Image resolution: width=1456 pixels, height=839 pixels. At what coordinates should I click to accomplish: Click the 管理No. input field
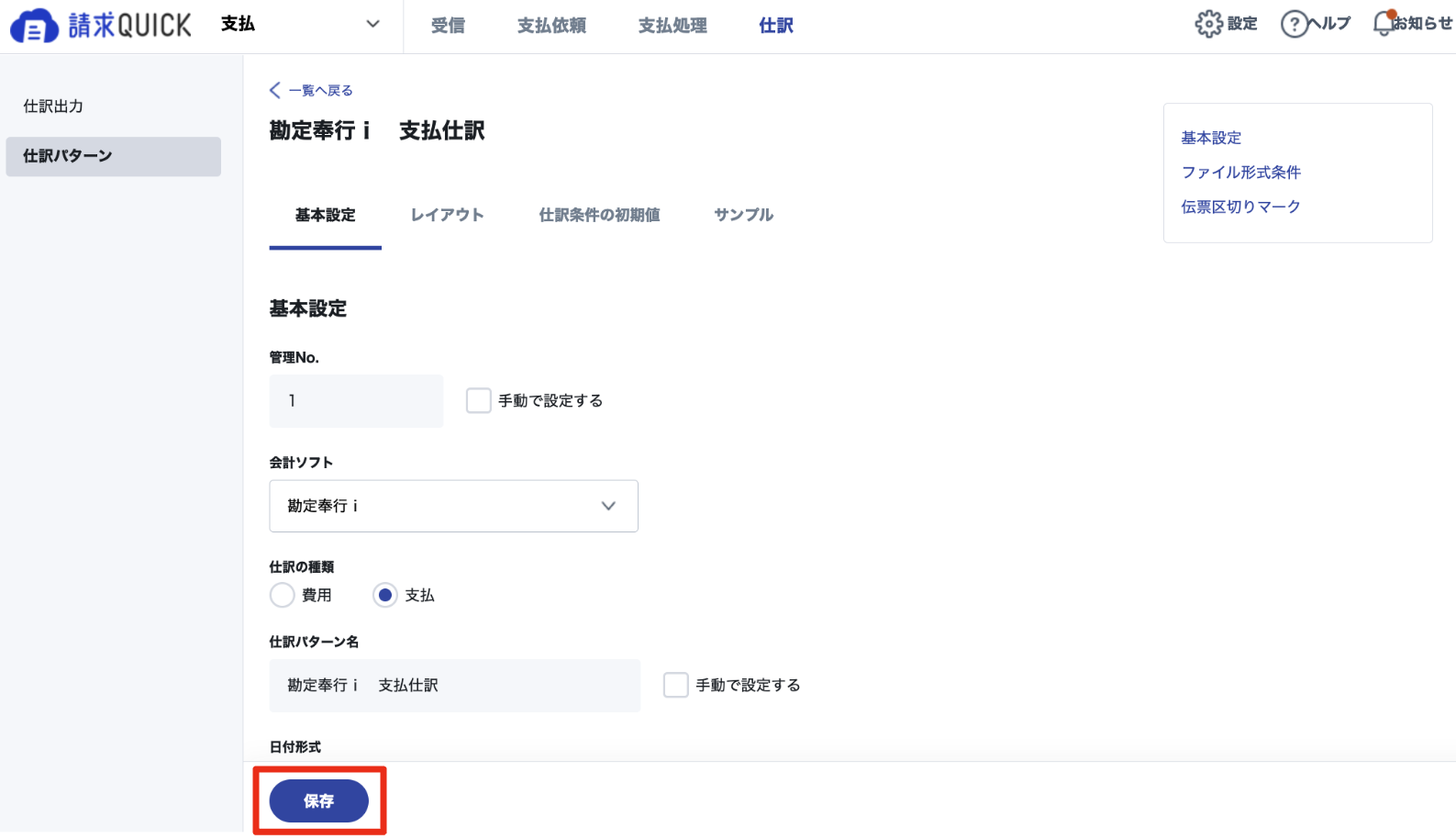coord(356,400)
